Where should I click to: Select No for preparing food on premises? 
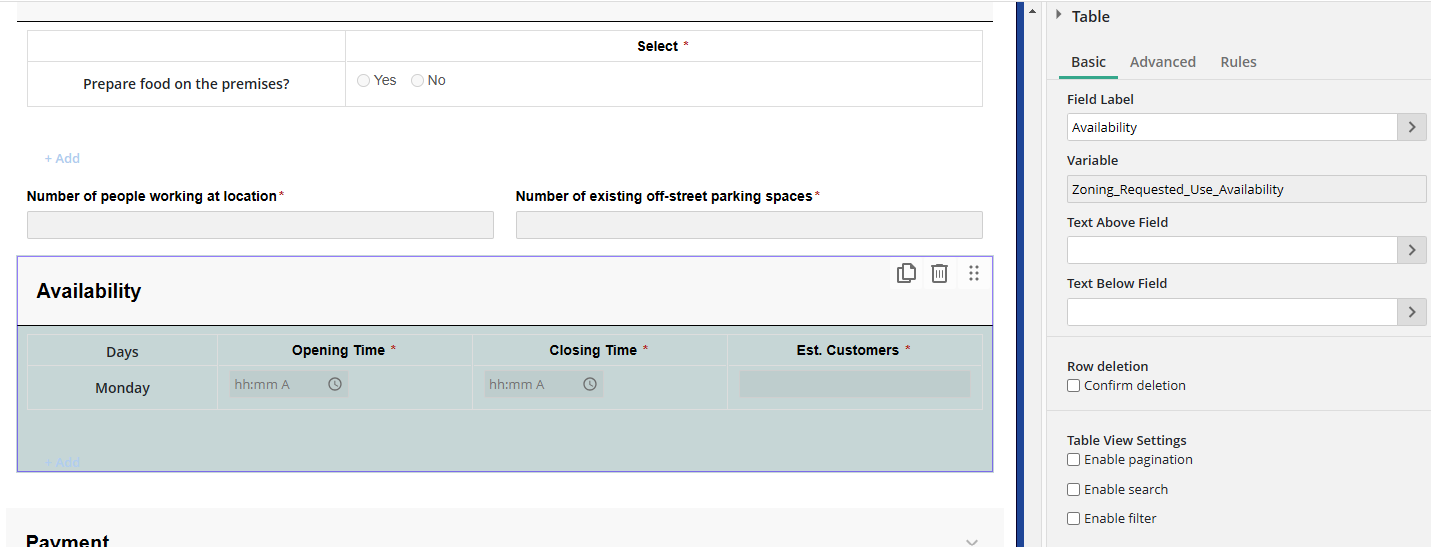(418, 80)
